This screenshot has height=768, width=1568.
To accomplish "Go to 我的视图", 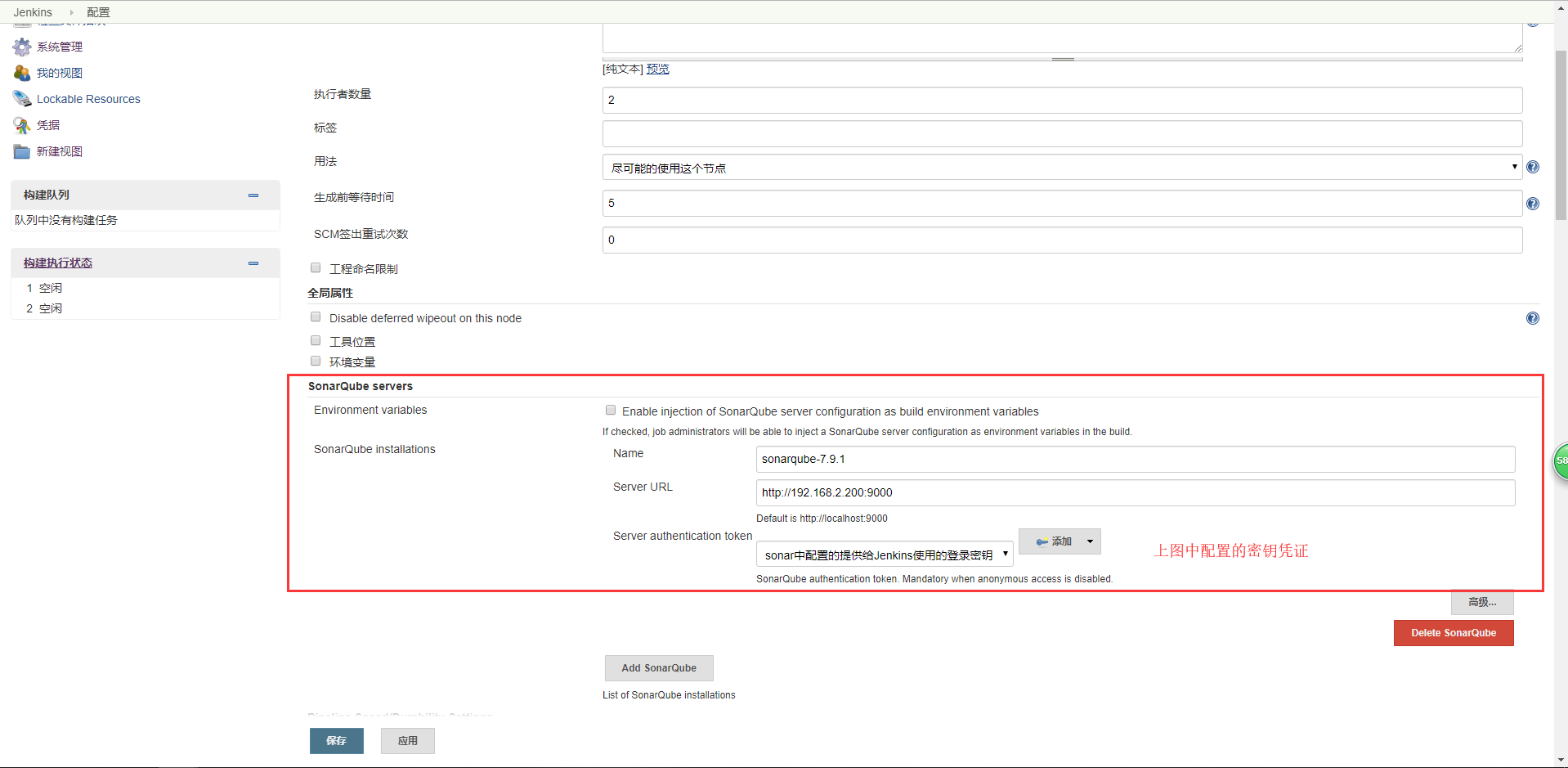I will pyautogui.click(x=60, y=73).
